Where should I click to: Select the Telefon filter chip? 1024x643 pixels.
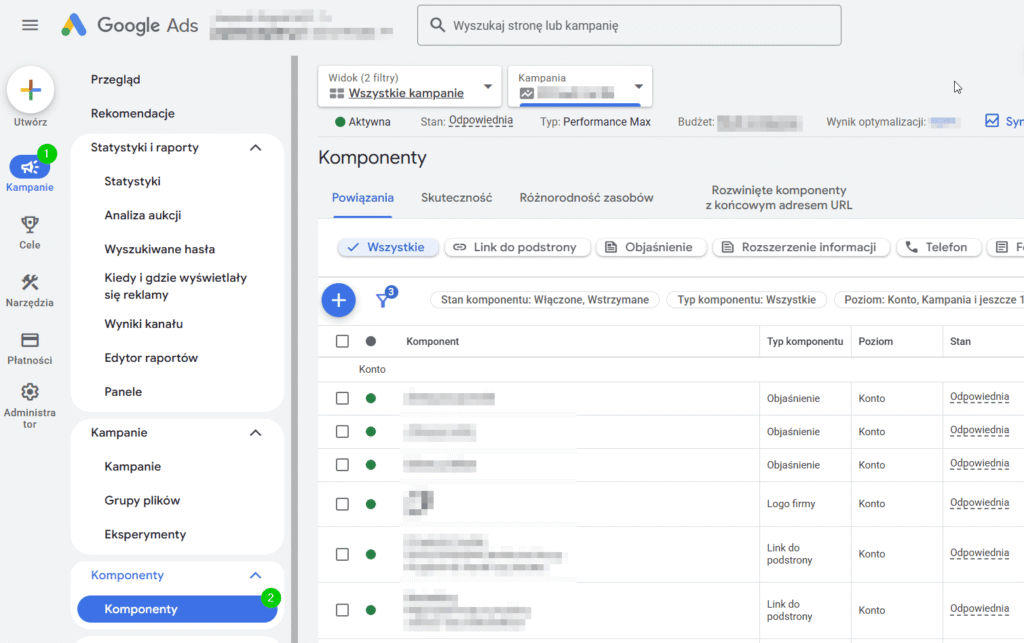click(938, 246)
